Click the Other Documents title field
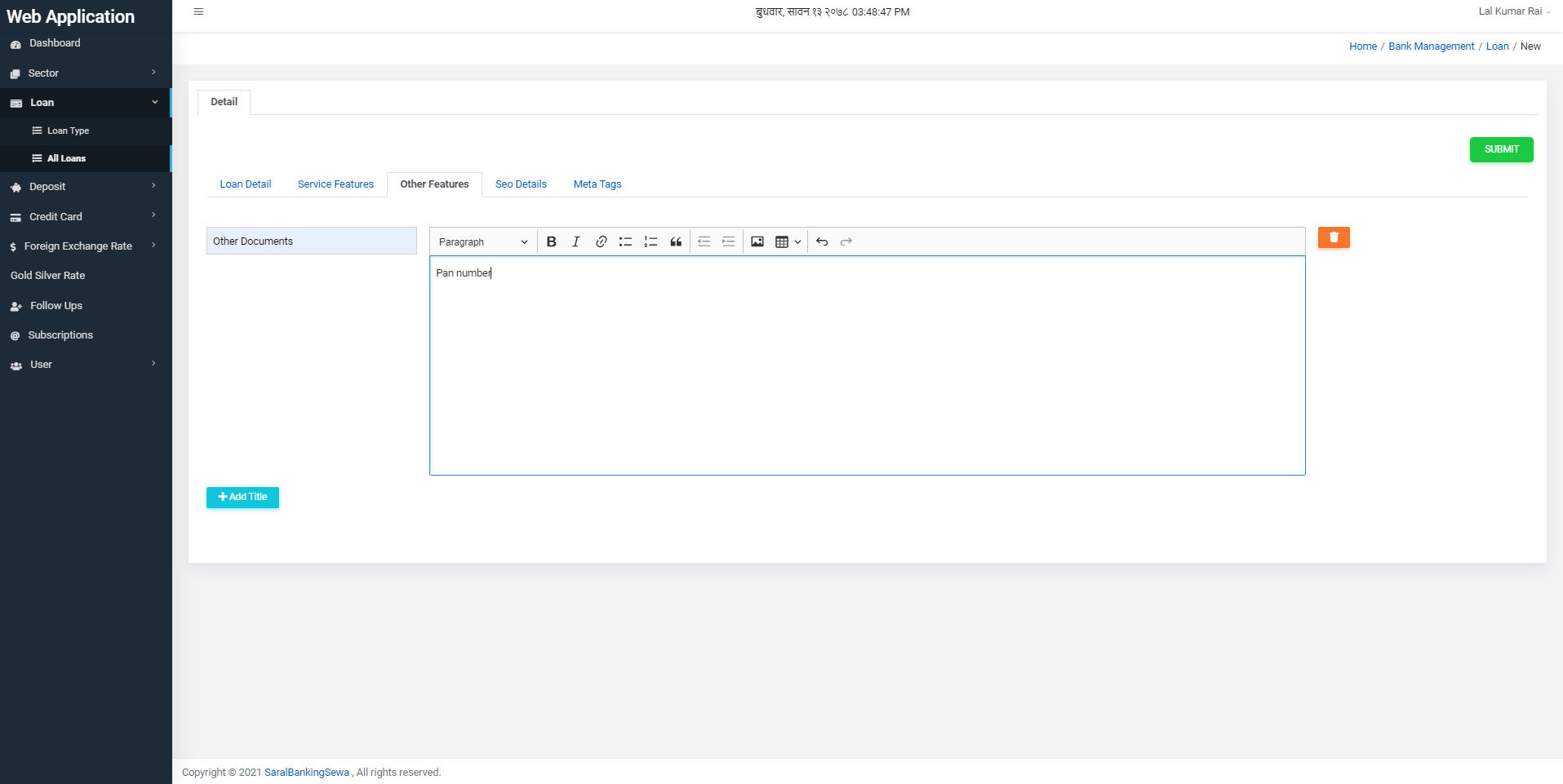This screenshot has width=1563, height=784. click(x=312, y=241)
